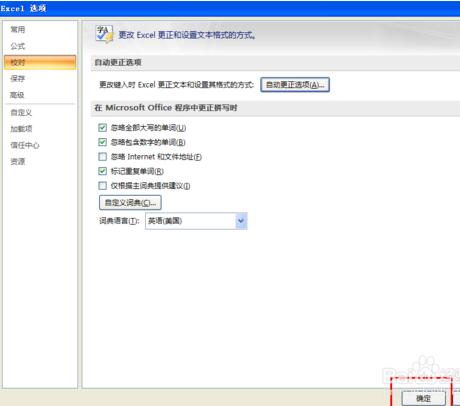
Task: Open the 公式 category
Action: pos(18,46)
